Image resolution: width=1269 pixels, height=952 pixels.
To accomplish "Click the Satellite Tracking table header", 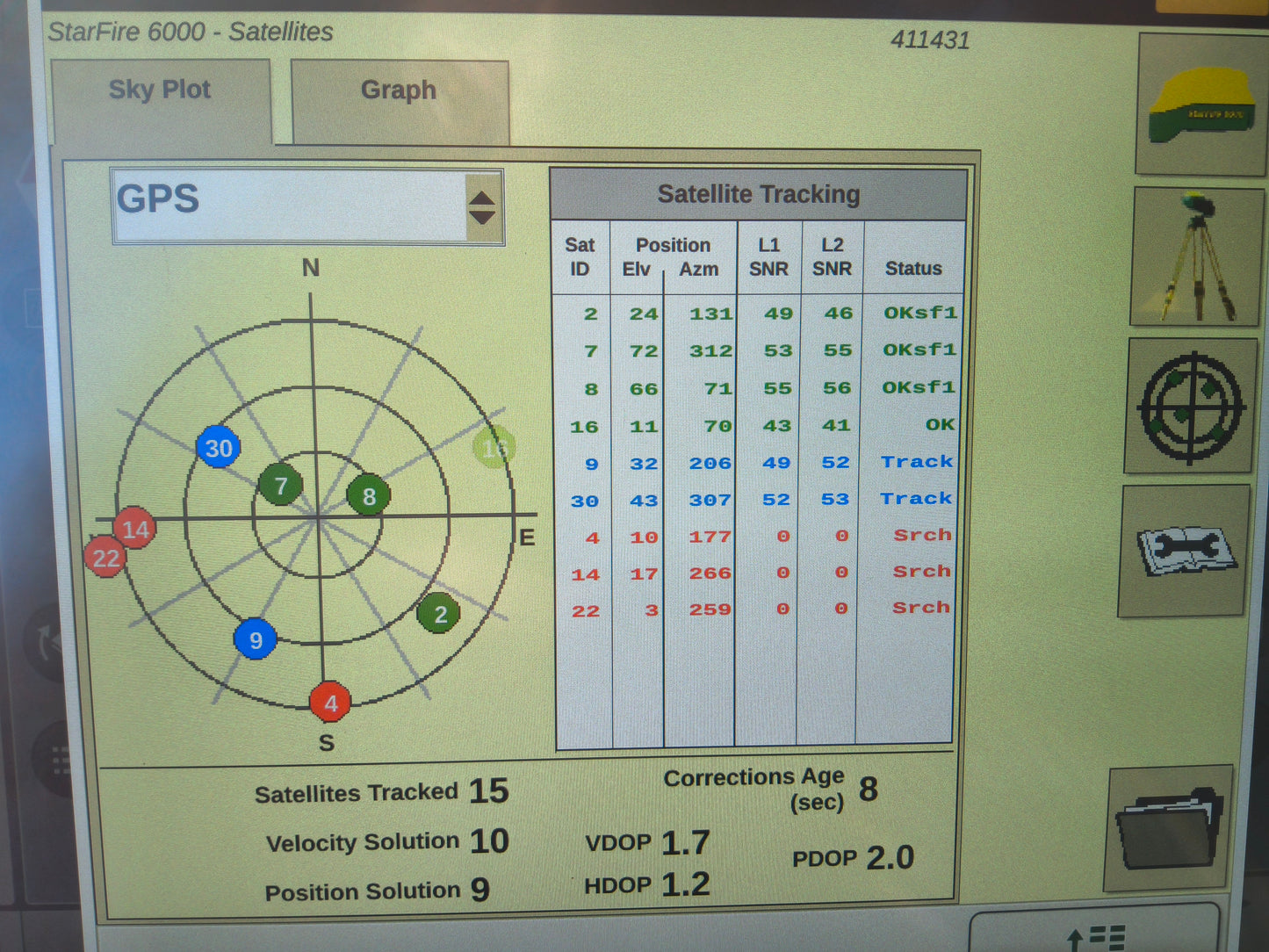I will tap(759, 193).
